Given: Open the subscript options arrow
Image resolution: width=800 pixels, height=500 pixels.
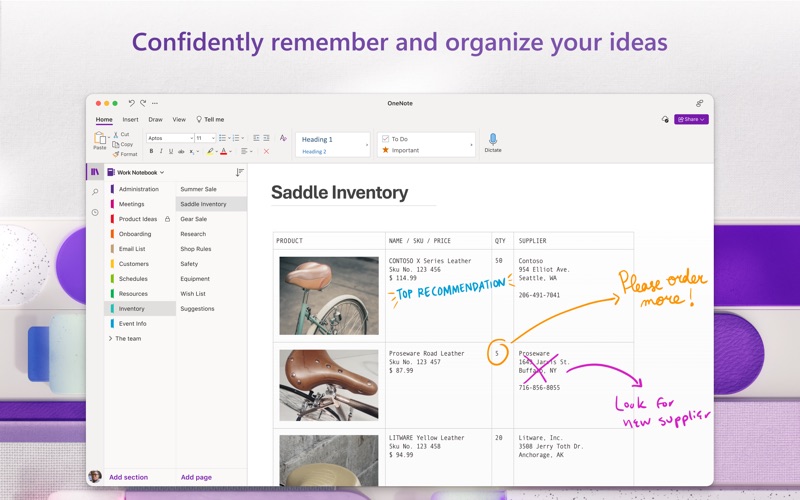Looking at the screenshot, I should click(x=198, y=152).
